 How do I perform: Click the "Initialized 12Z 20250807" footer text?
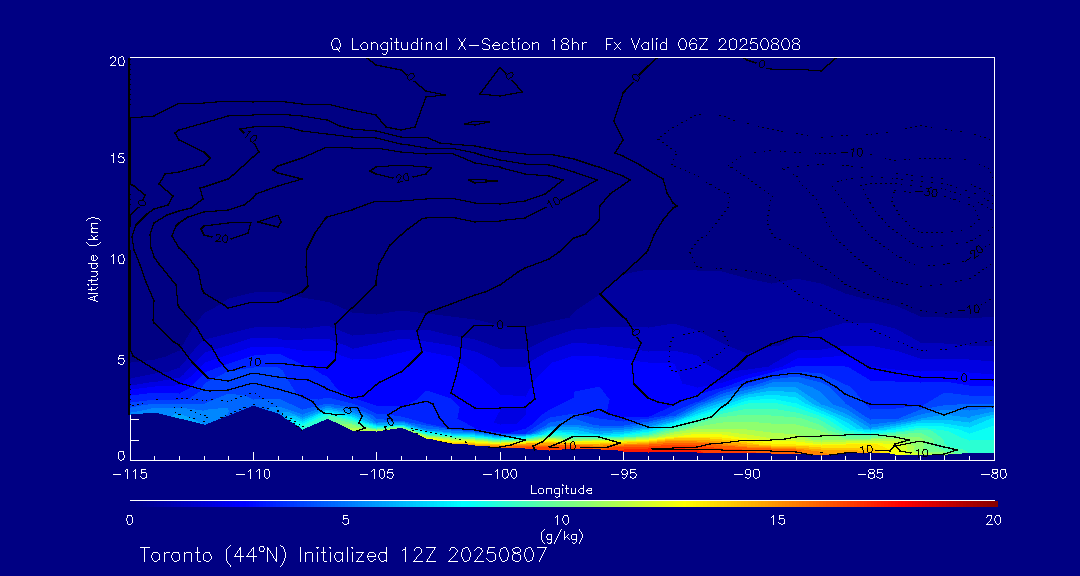click(422, 555)
